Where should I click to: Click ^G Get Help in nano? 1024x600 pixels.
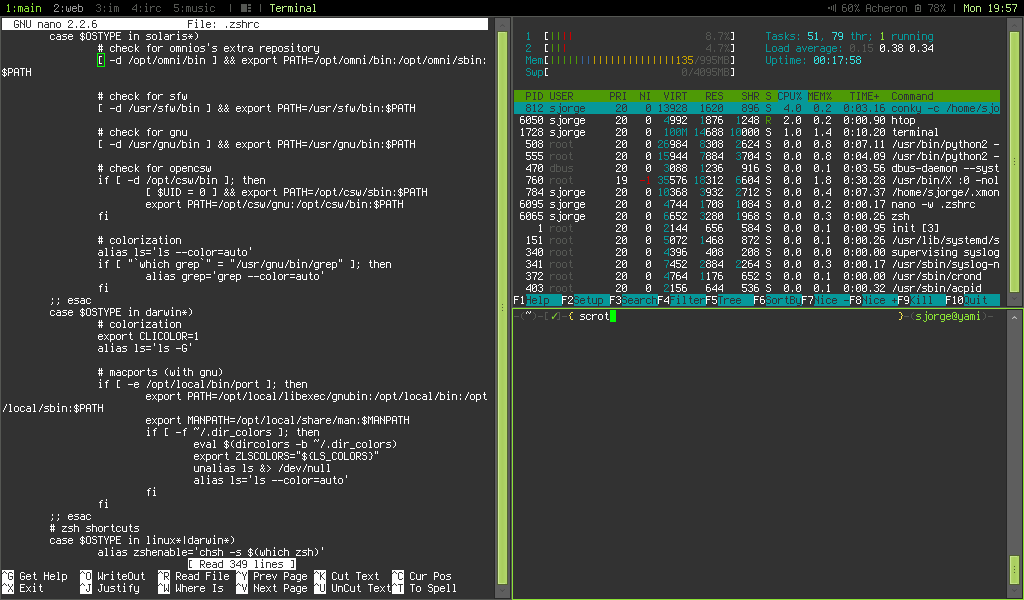point(35,576)
